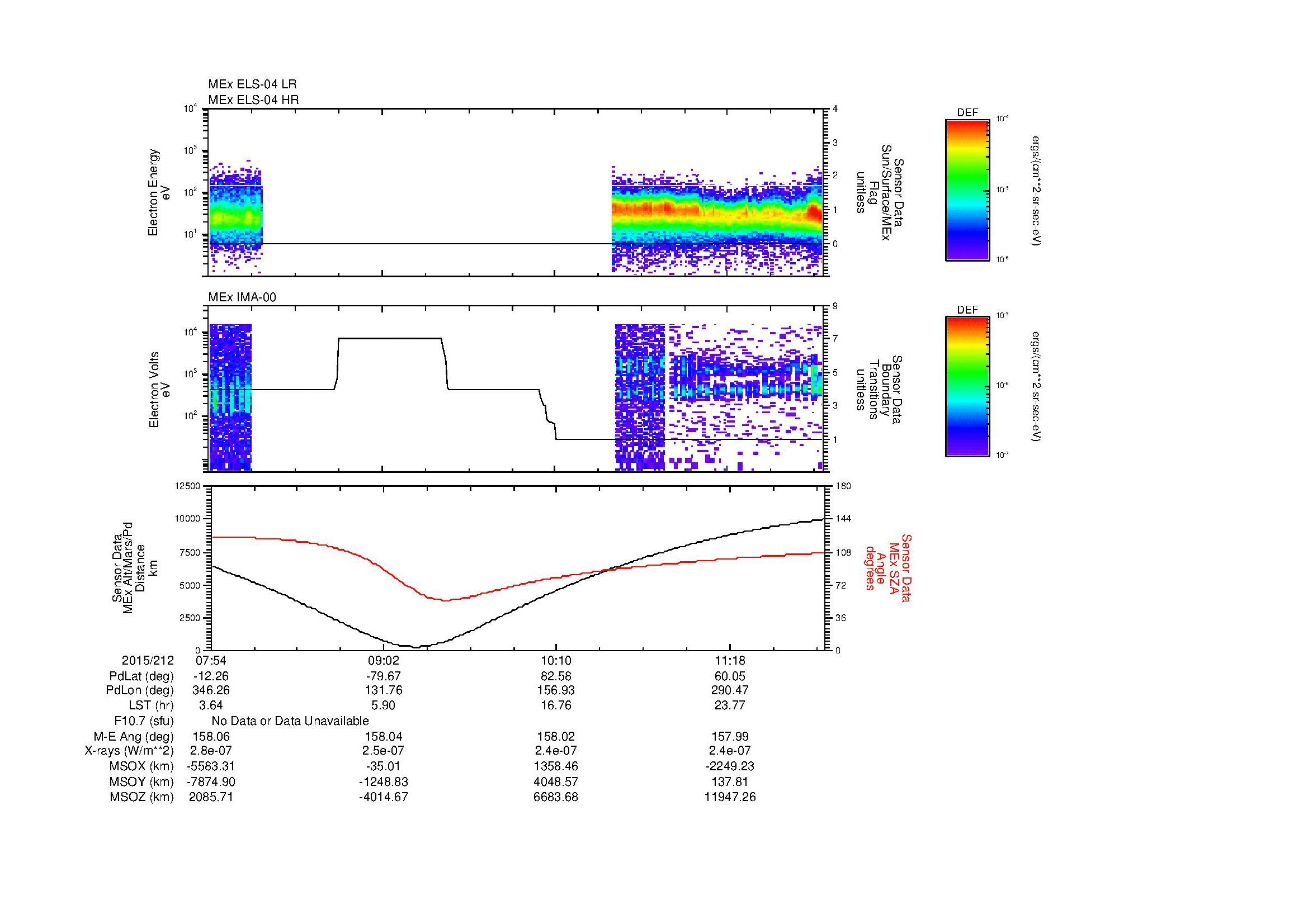Click the 'MEx IMA-00' panel title
Image resolution: width=1308 pixels, height=924 pixels.
242,297
